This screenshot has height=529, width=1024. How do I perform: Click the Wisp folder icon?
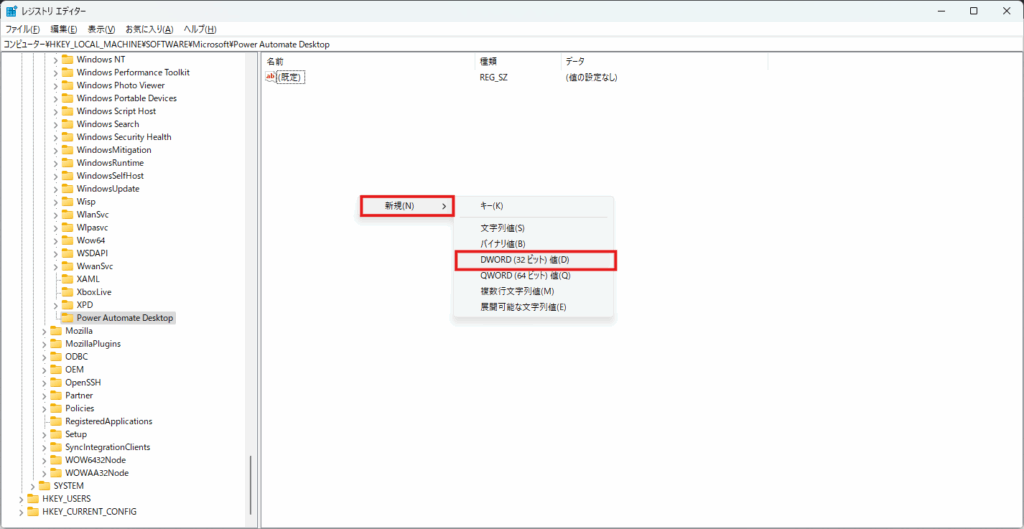coord(67,202)
